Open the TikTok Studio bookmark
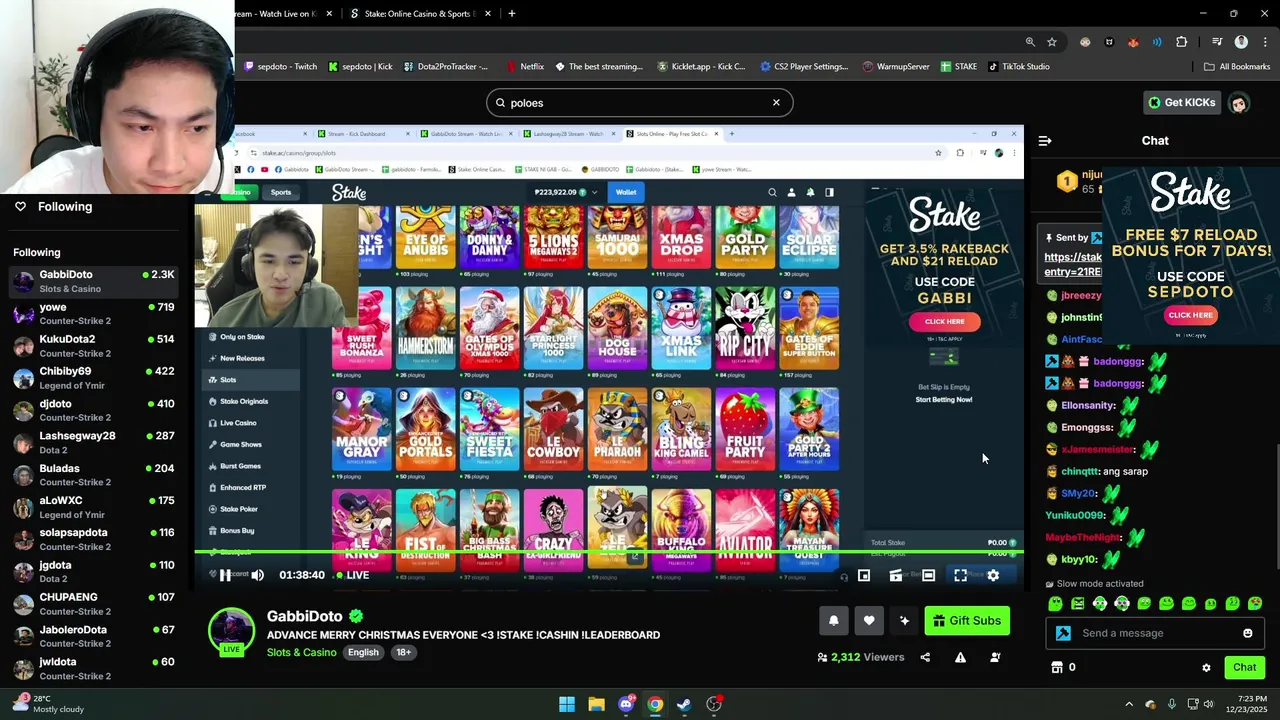This screenshot has height=720, width=1280. [1018, 67]
